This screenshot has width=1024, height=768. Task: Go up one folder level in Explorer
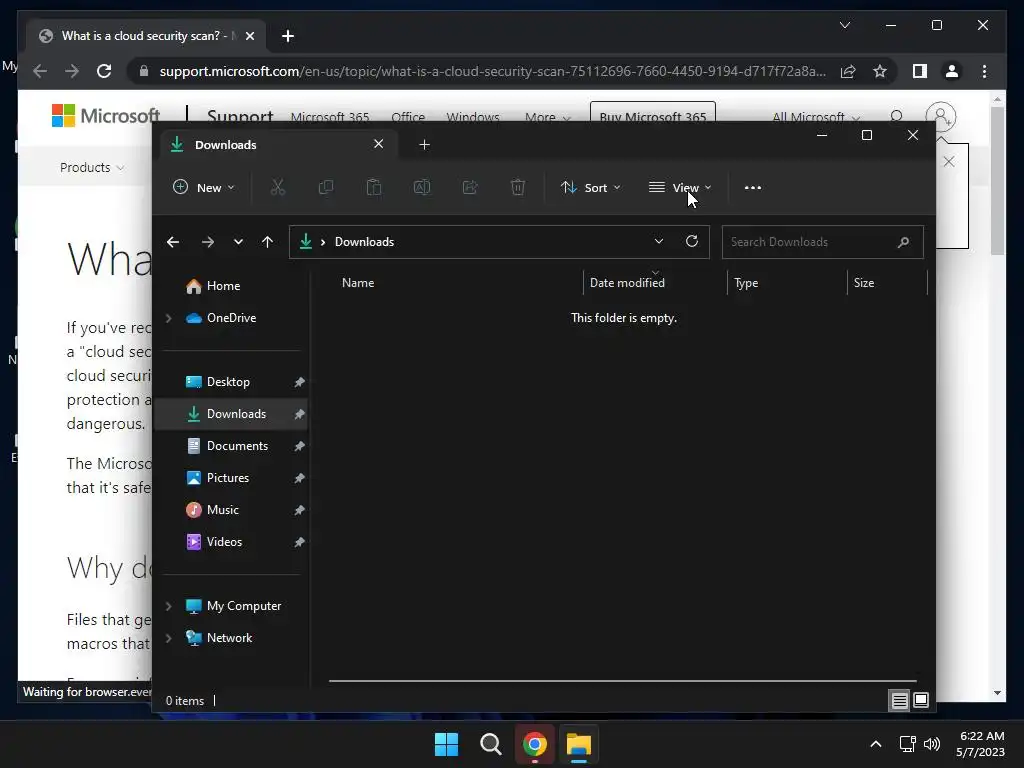point(267,242)
